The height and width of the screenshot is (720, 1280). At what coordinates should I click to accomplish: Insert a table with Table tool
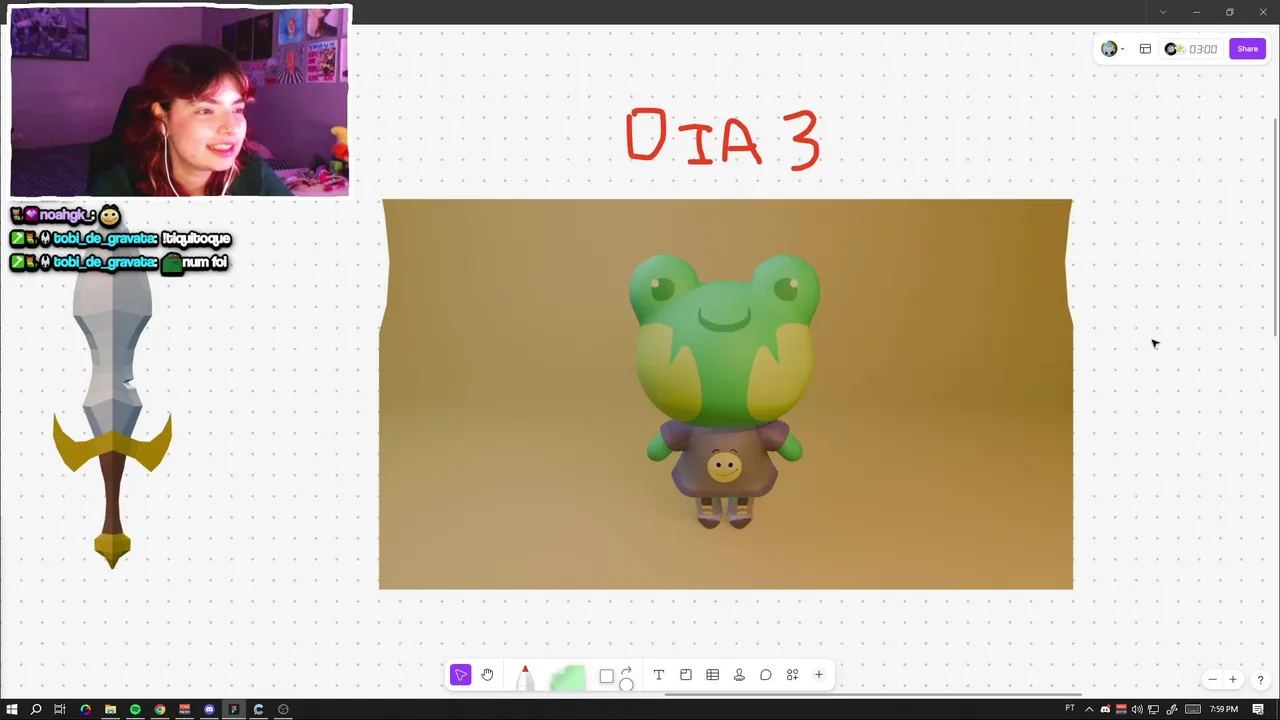[712, 675]
